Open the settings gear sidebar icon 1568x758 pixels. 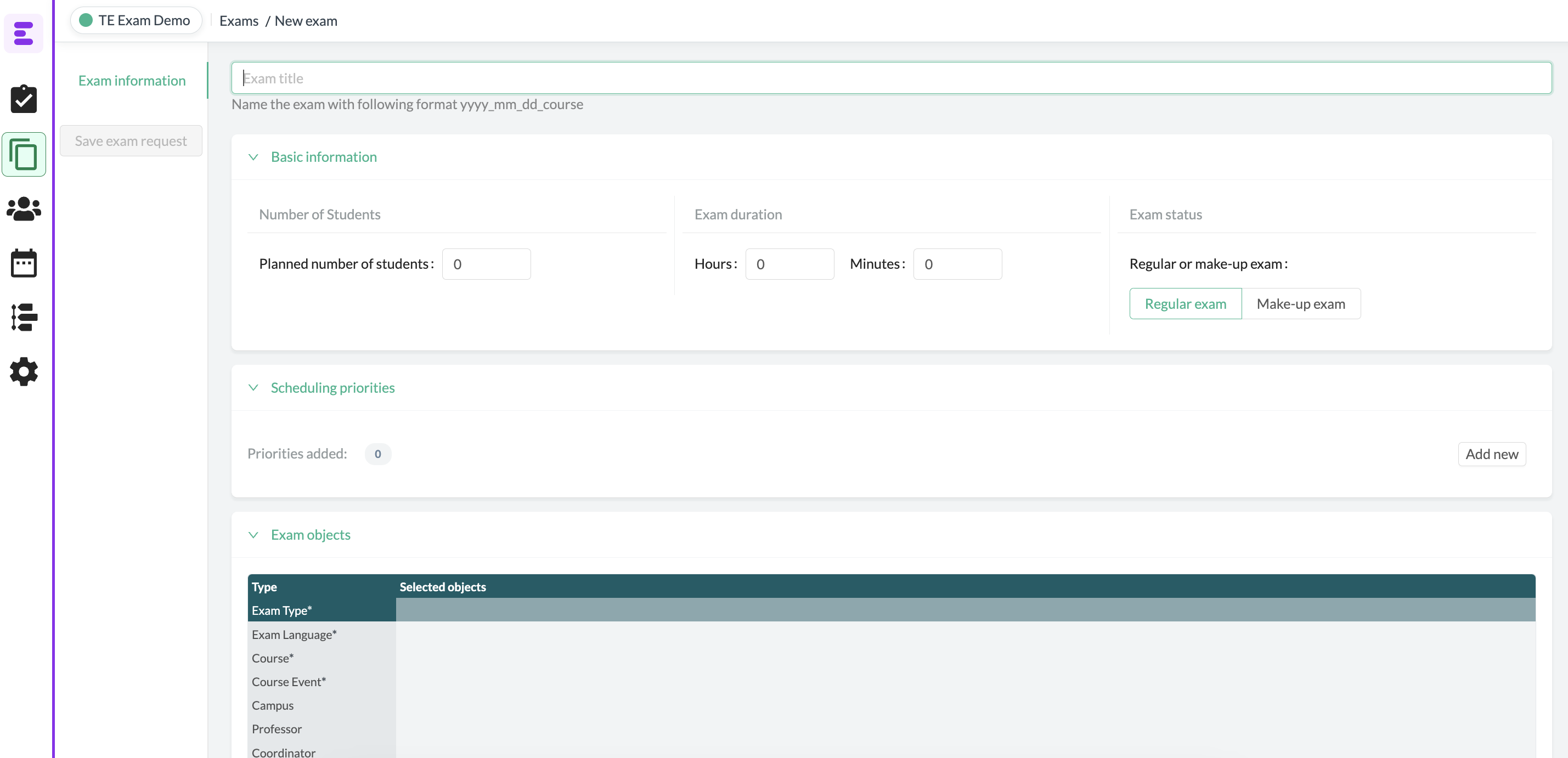[24, 371]
